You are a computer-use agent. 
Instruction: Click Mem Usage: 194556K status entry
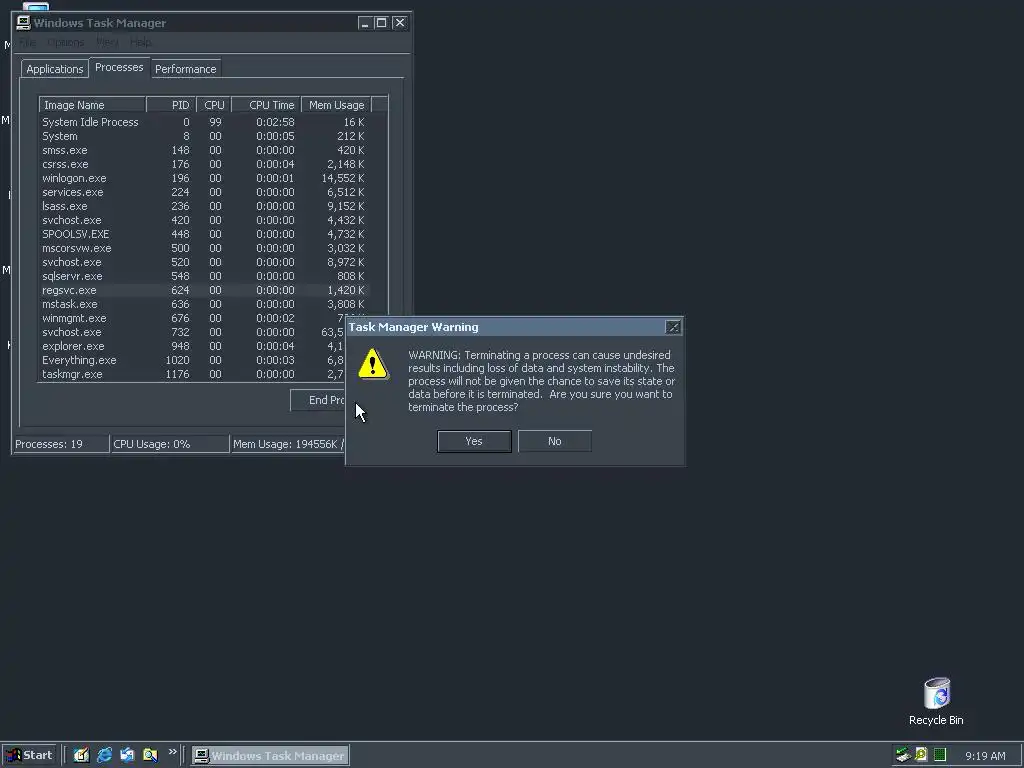point(288,444)
